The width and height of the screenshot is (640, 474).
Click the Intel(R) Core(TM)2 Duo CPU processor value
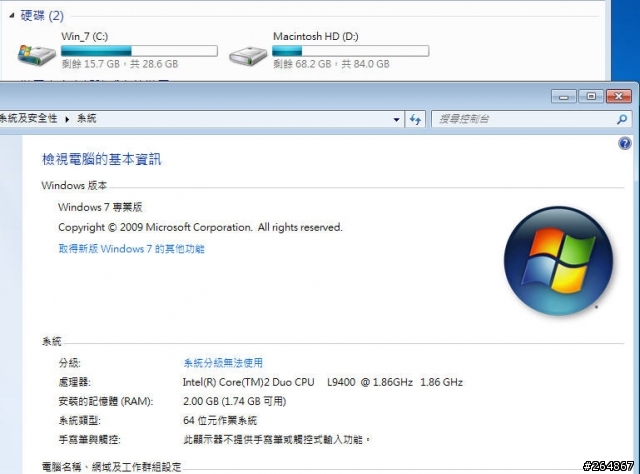pyautogui.click(x=322, y=382)
